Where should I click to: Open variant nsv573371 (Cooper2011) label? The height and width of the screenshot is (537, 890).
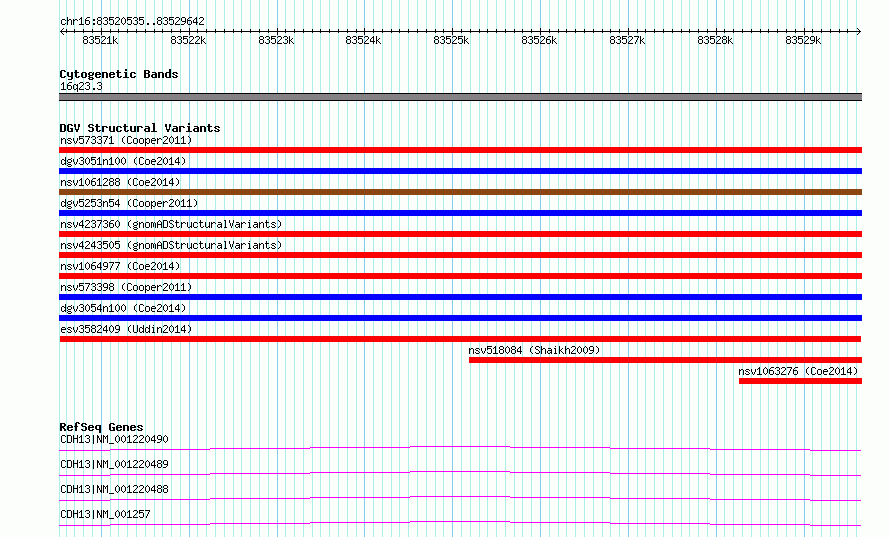click(126, 140)
